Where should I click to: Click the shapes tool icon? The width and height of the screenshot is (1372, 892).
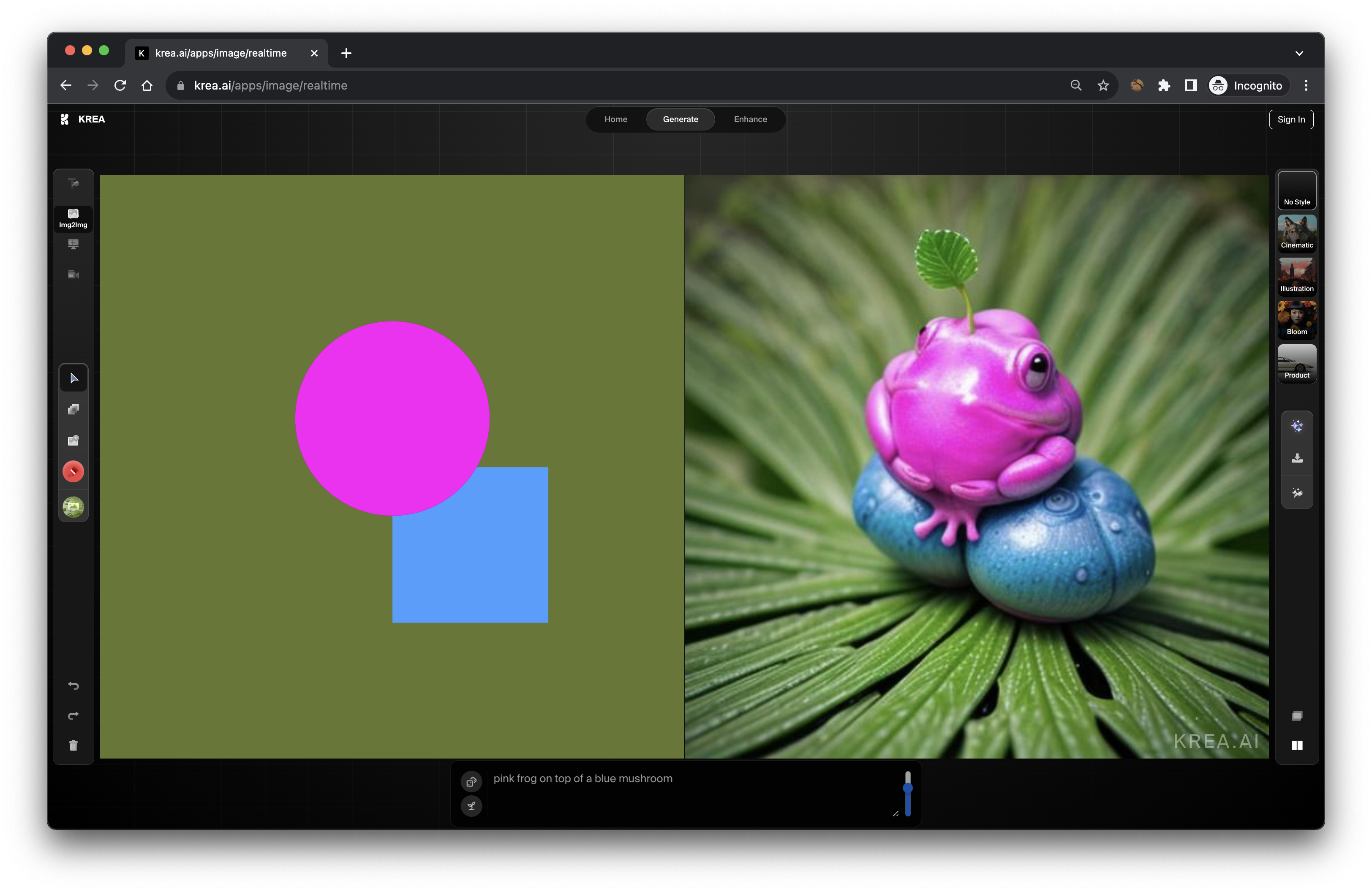click(x=73, y=409)
